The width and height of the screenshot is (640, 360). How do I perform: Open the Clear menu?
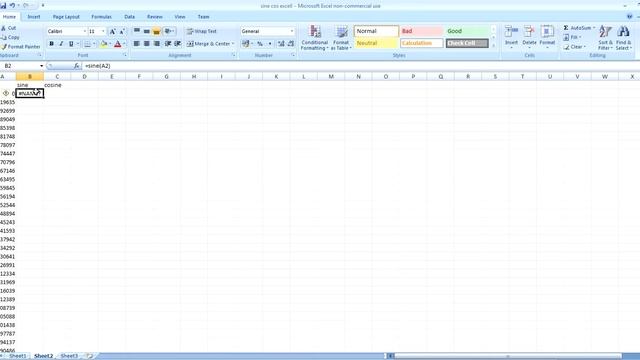(x=575, y=47)
